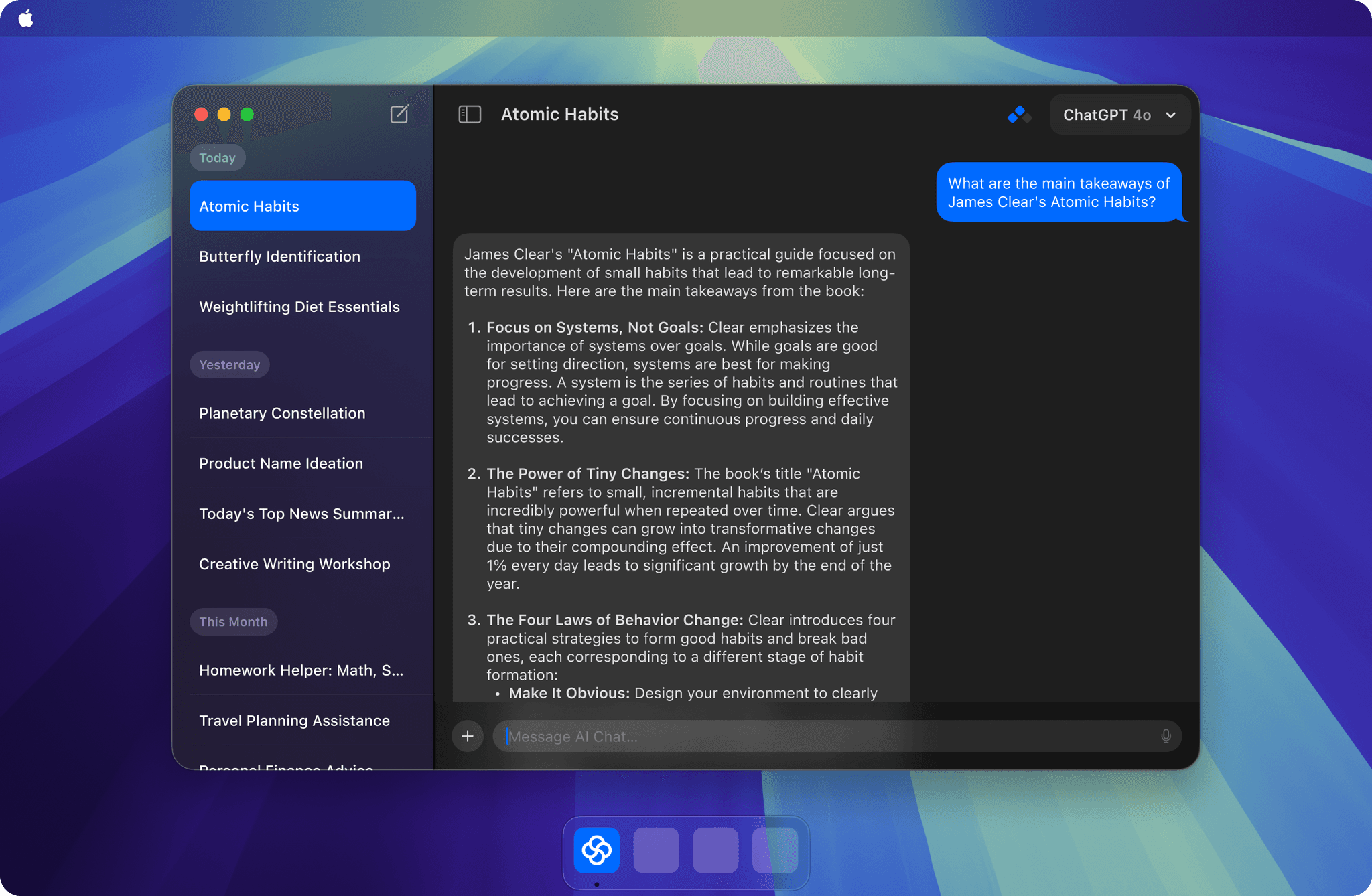Click the Homework Helper: Math conversation
The width and height of the screenshot is (1372, 896).
(301, 670)
